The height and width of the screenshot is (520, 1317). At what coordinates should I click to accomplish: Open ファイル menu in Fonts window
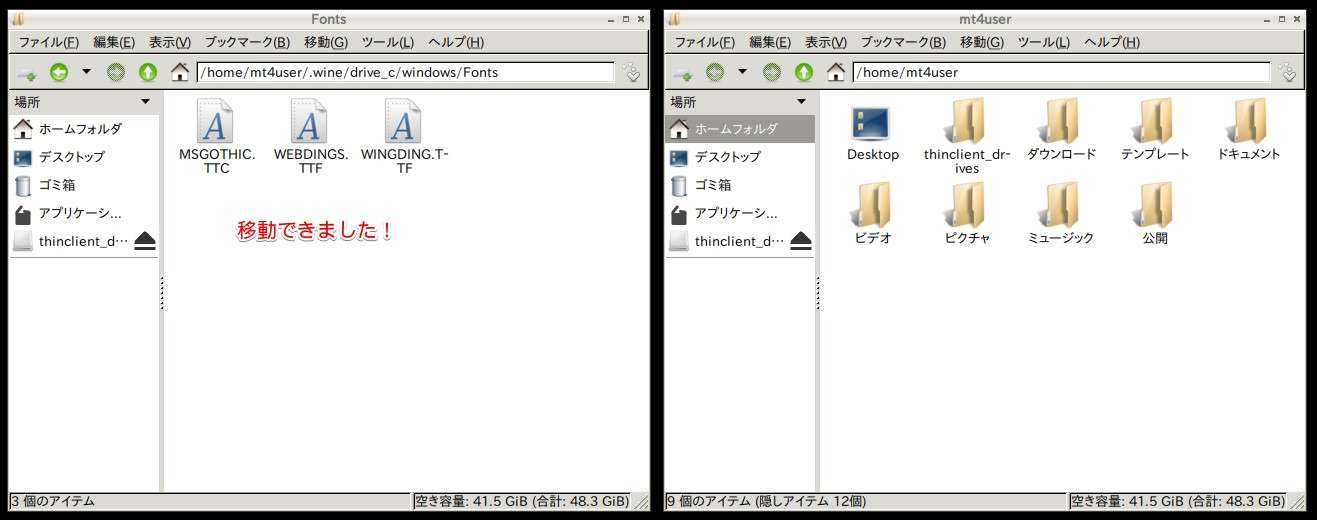(x=49, y=42)
